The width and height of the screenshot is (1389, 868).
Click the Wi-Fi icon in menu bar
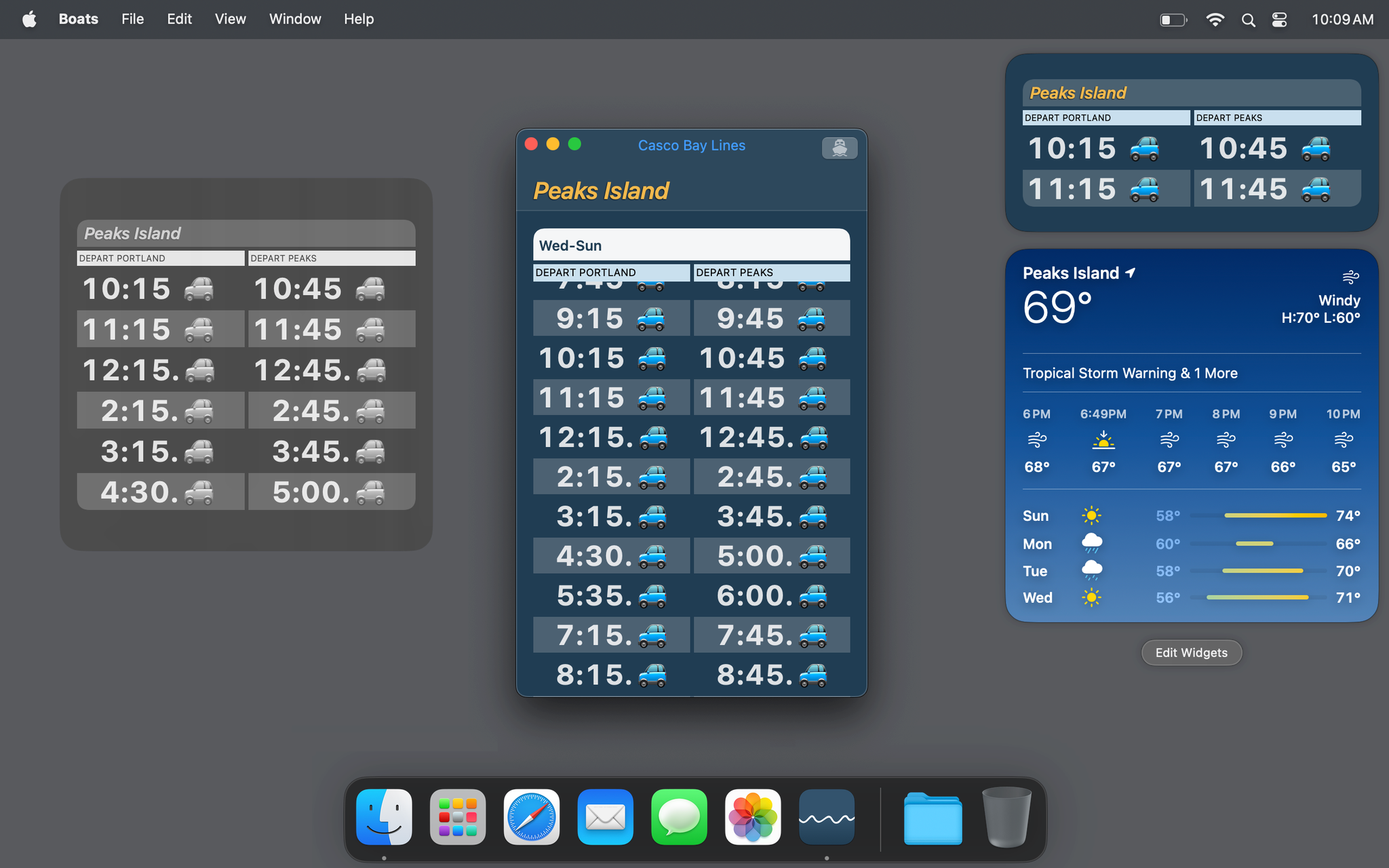1215,20
